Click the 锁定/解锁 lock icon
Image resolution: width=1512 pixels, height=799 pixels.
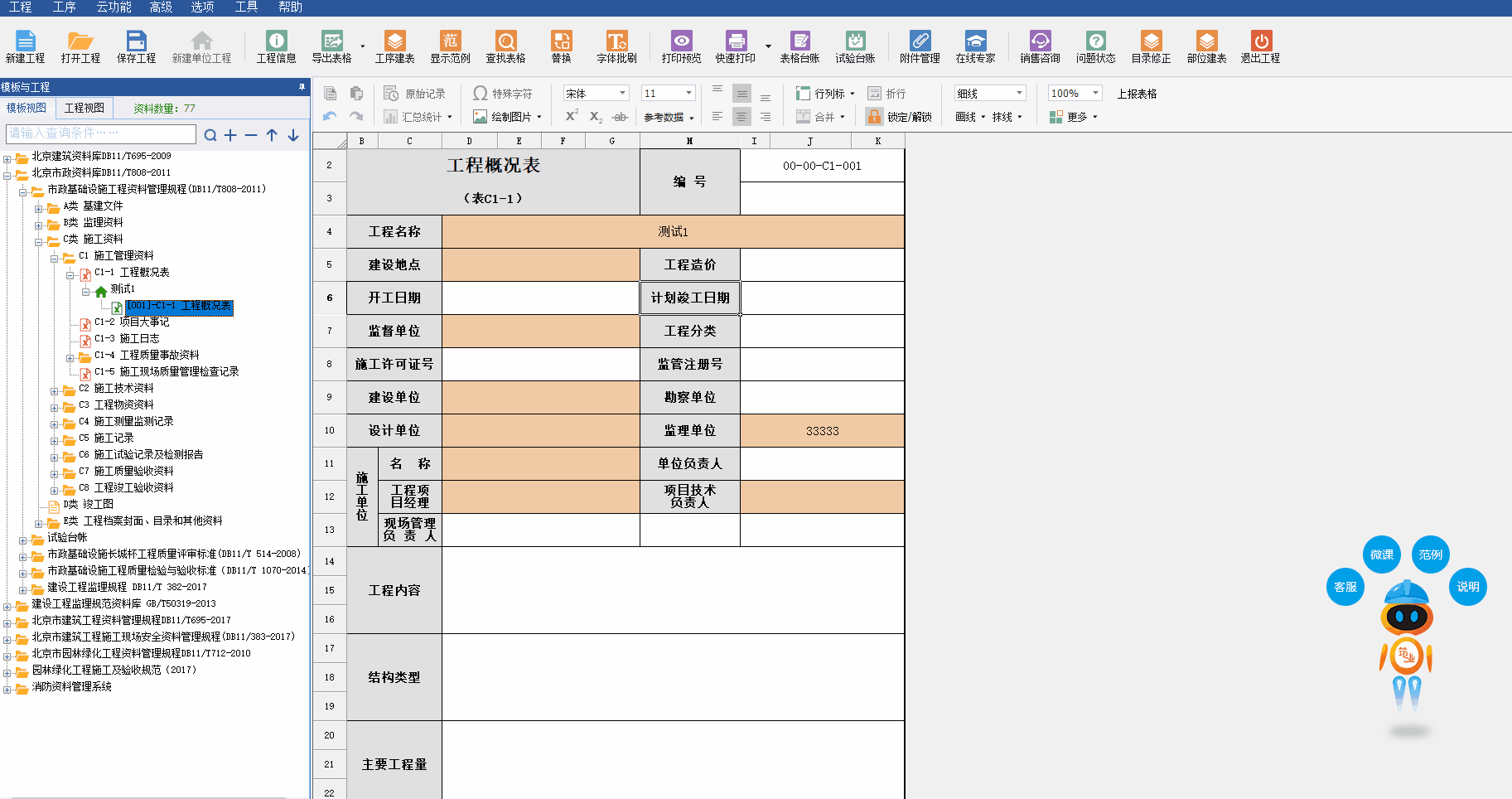click(874, 117)
